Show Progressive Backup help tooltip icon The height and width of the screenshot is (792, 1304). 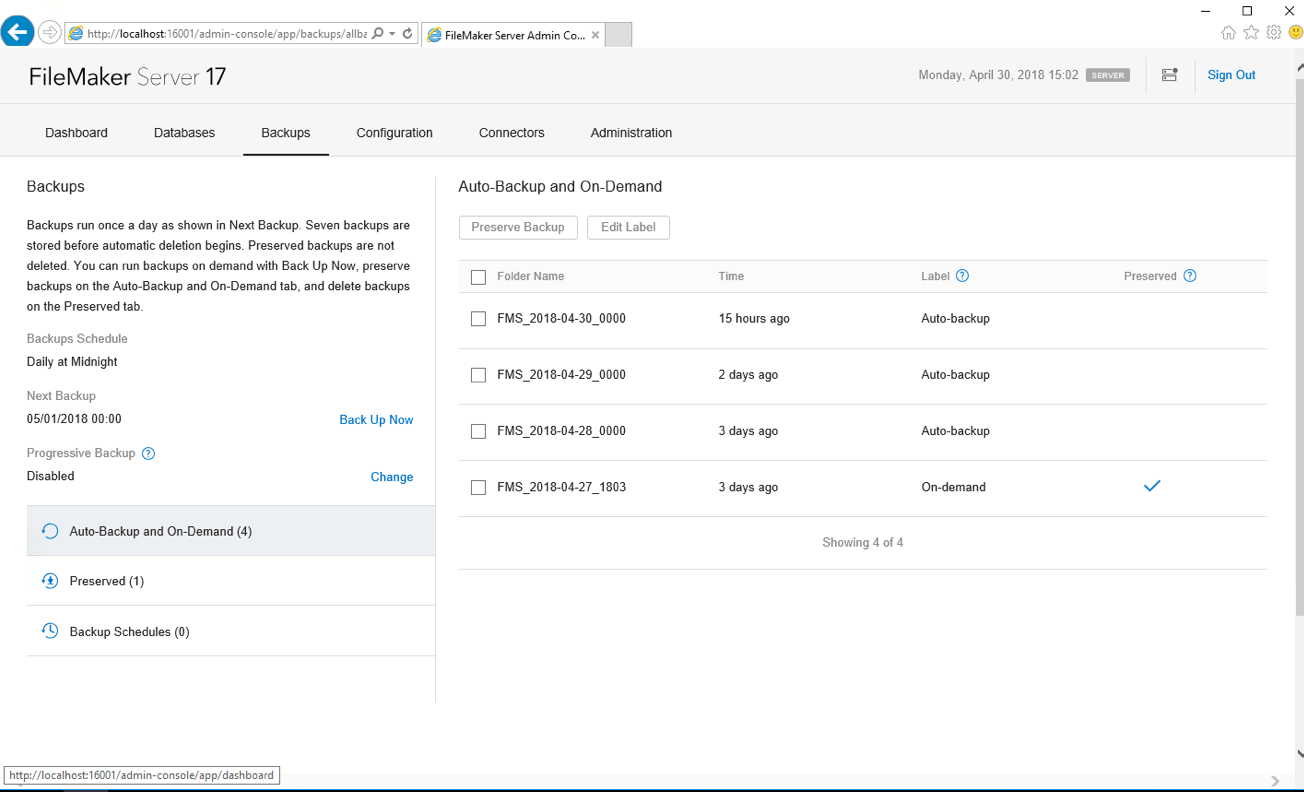click(x=148, y=453)
